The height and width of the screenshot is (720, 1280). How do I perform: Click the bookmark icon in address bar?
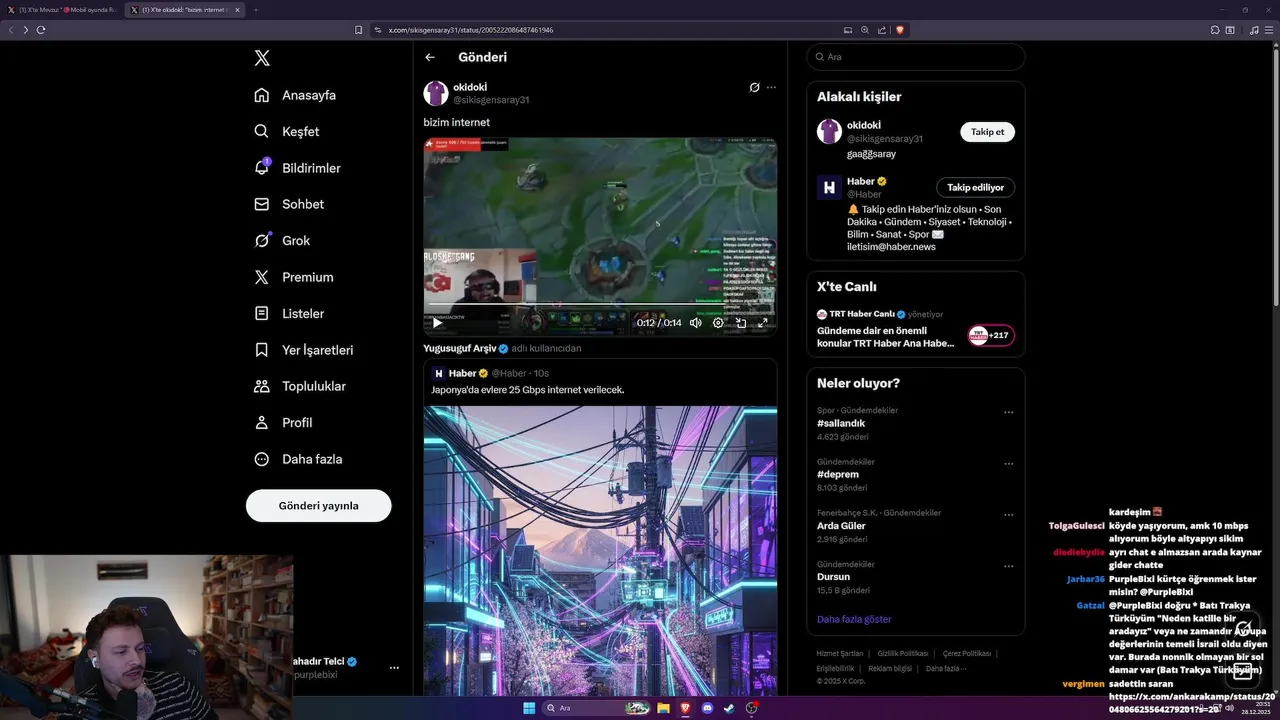[359, 30]
